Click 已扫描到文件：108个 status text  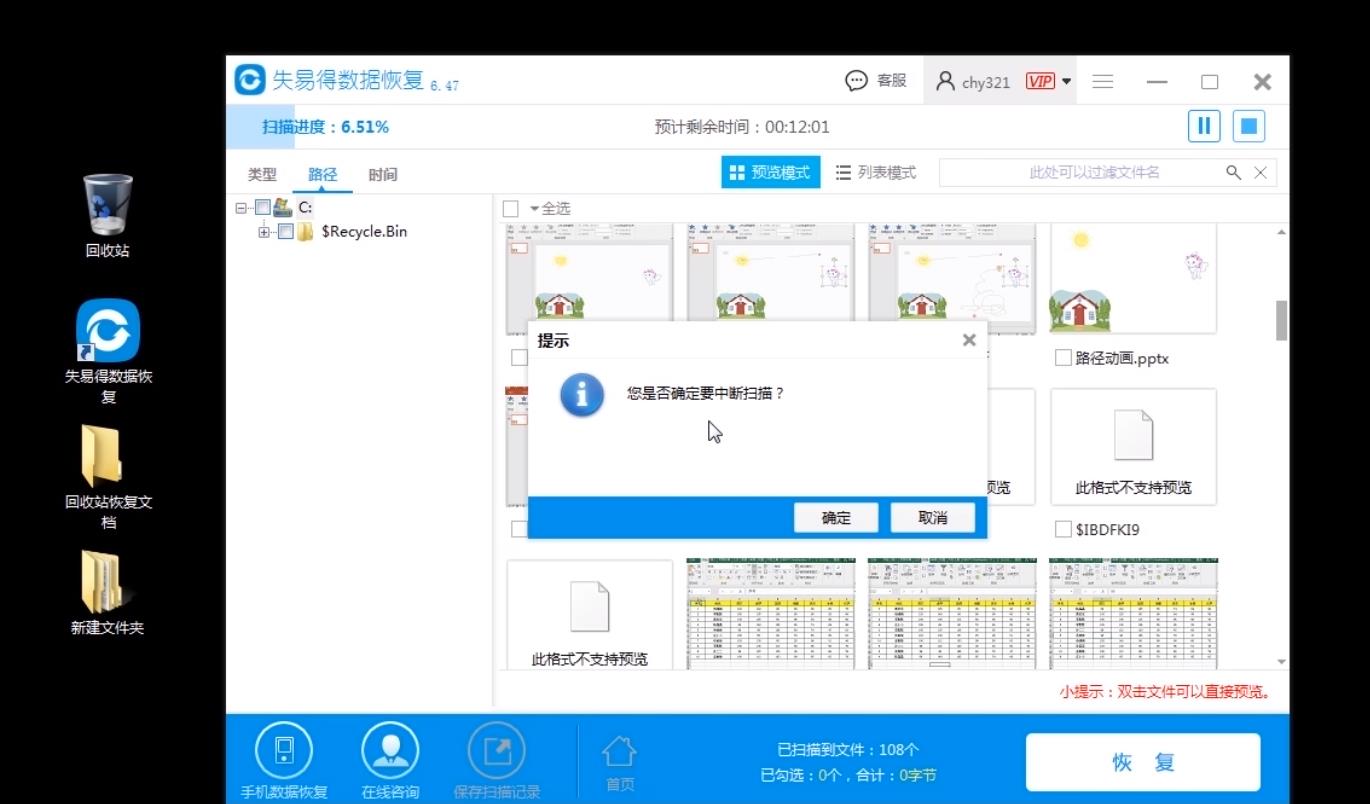coord(848,749)
